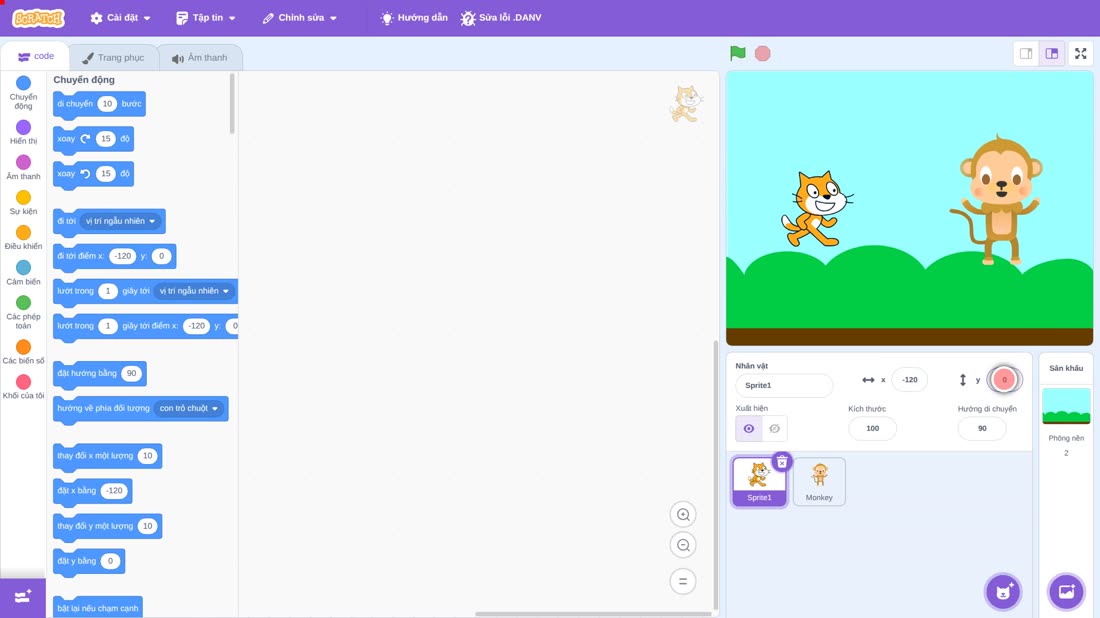This screenshot has width=1100, height=618.
Task: Click the Kích thước size field
Action: tap(872, 429)
